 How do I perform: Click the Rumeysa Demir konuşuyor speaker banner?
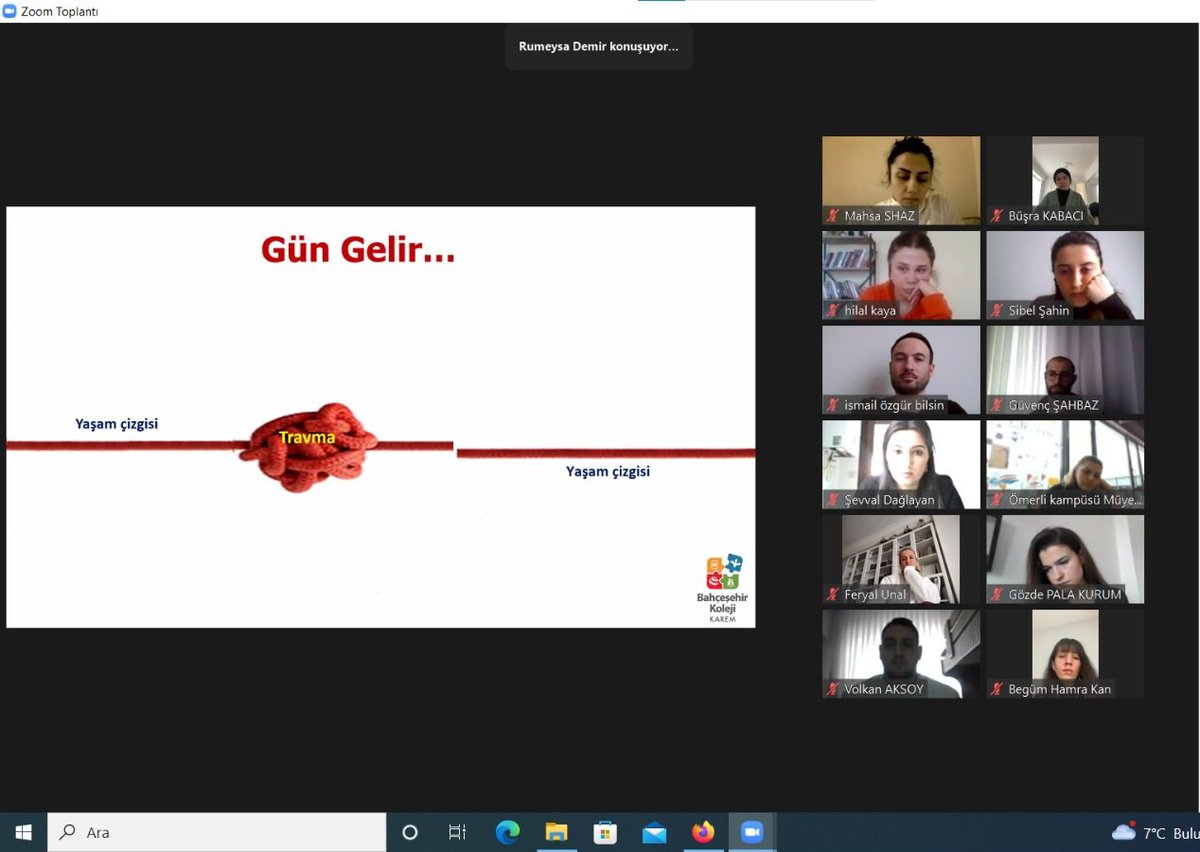(598, 47)
